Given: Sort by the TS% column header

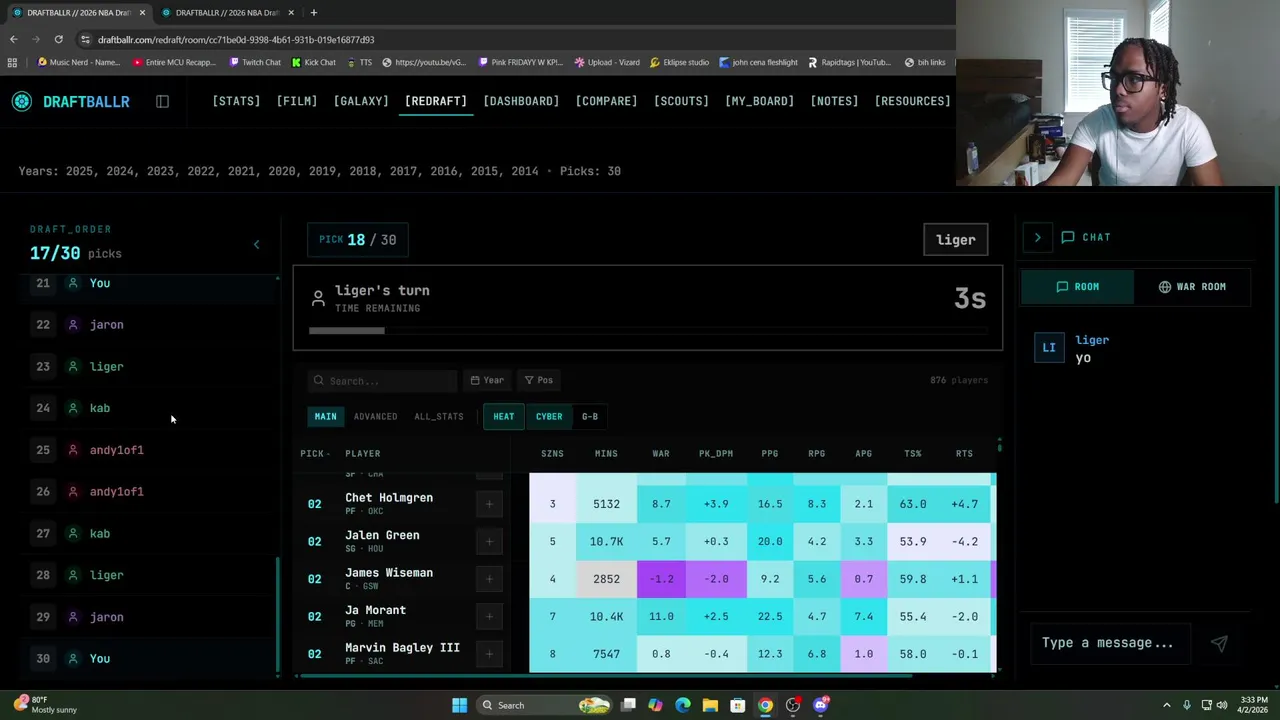Looking at the screenshot, I should [913, 454].
